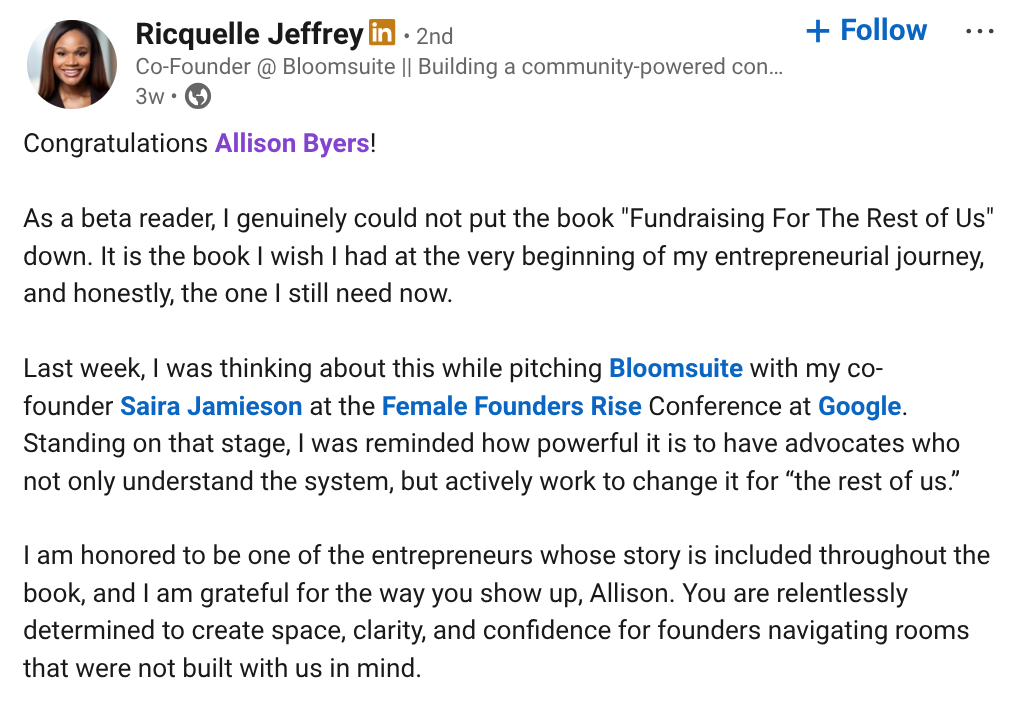Open Saira Jamieson's profile link
The height and width of the screenshot is (709, 1027).
pos(211,406)
